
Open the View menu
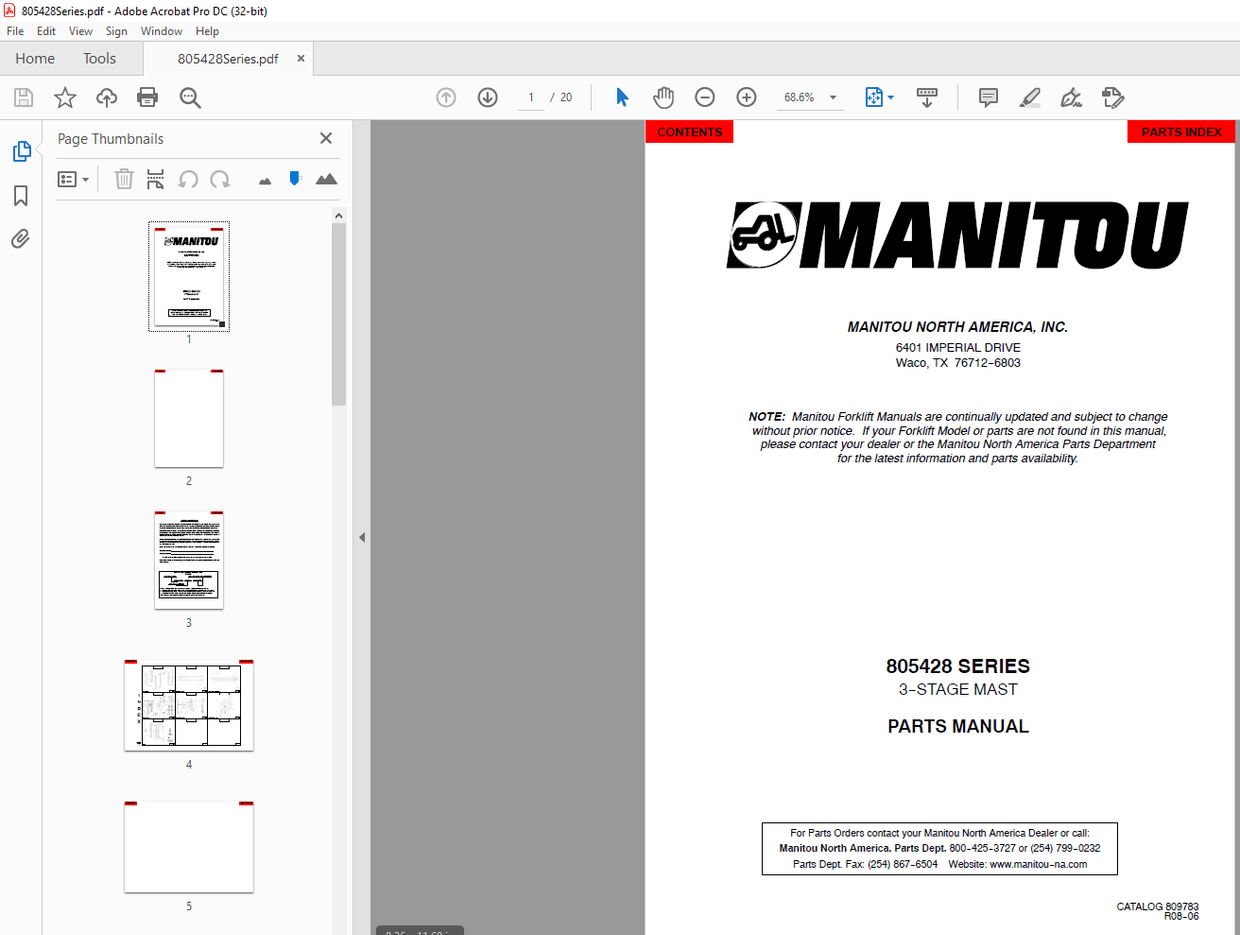[80, 31]
